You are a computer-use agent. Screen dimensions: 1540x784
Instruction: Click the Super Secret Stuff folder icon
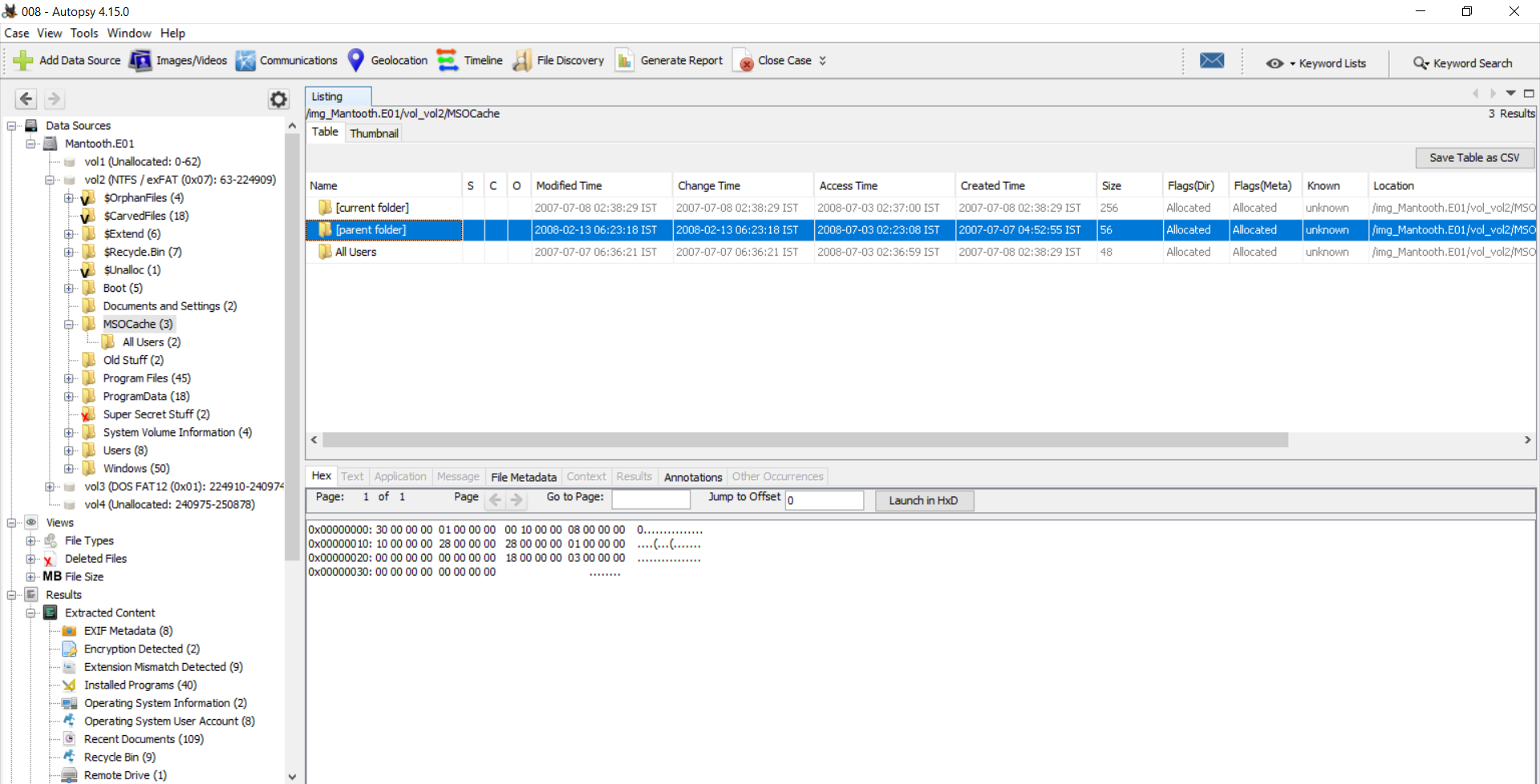tap(88, 414)
